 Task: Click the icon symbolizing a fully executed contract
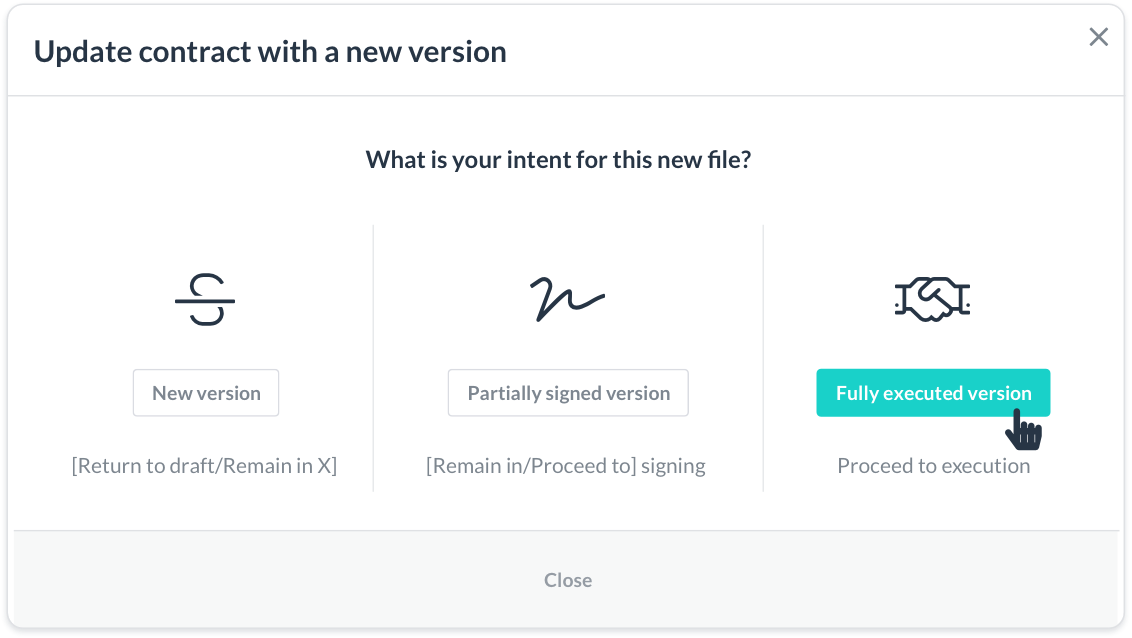coord(932,297)
